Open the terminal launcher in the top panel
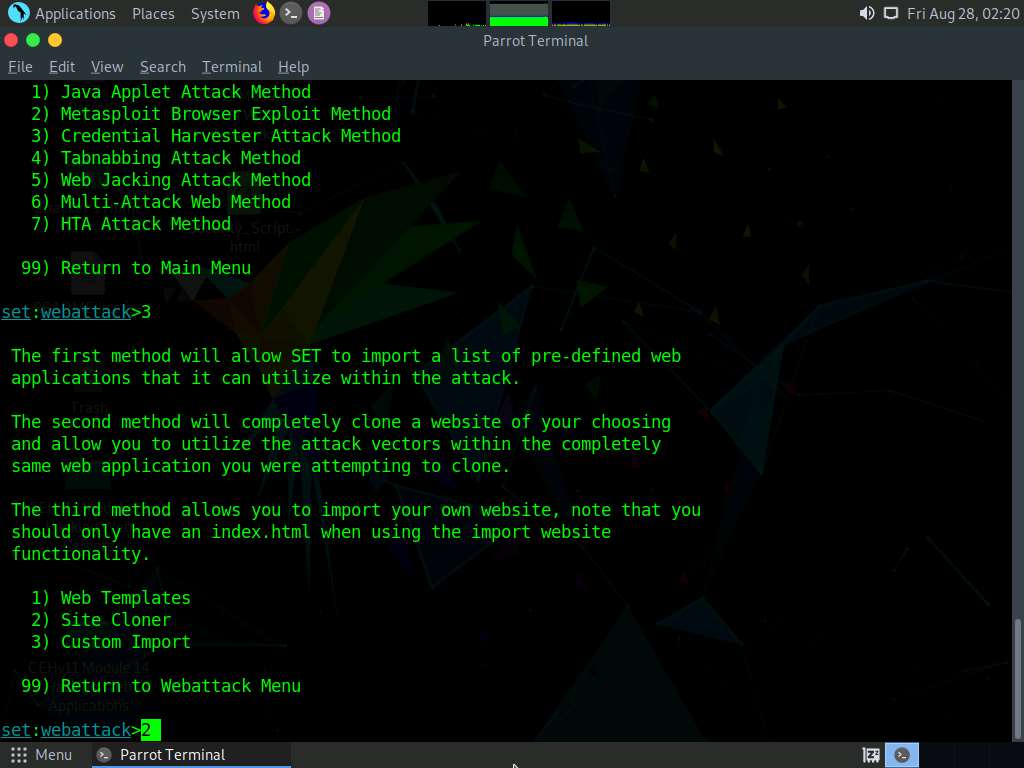Image resolution: width=1024 pixels, height=768 pixels. tap(291, 13)
